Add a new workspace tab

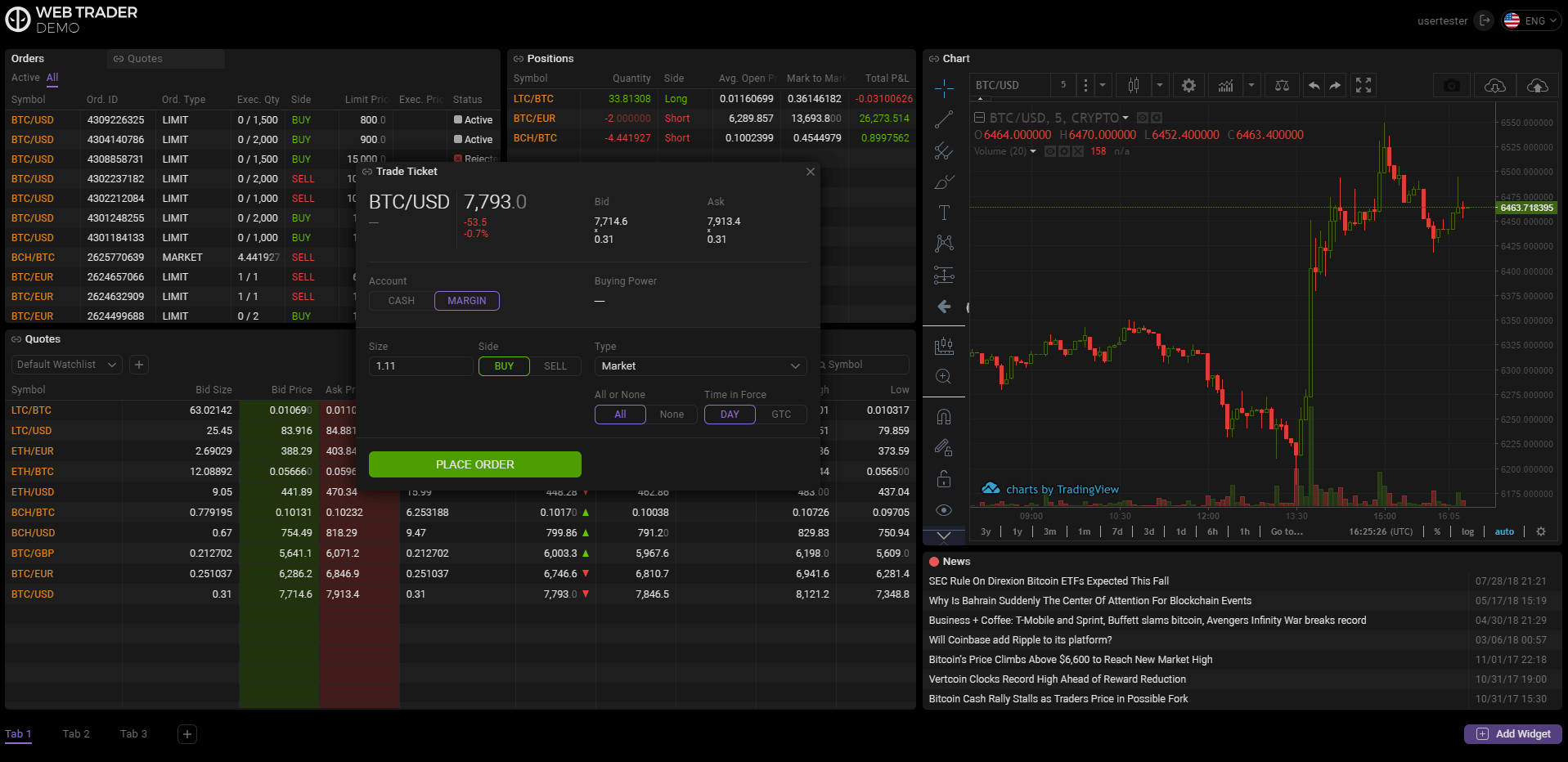(x=187, y=734)
